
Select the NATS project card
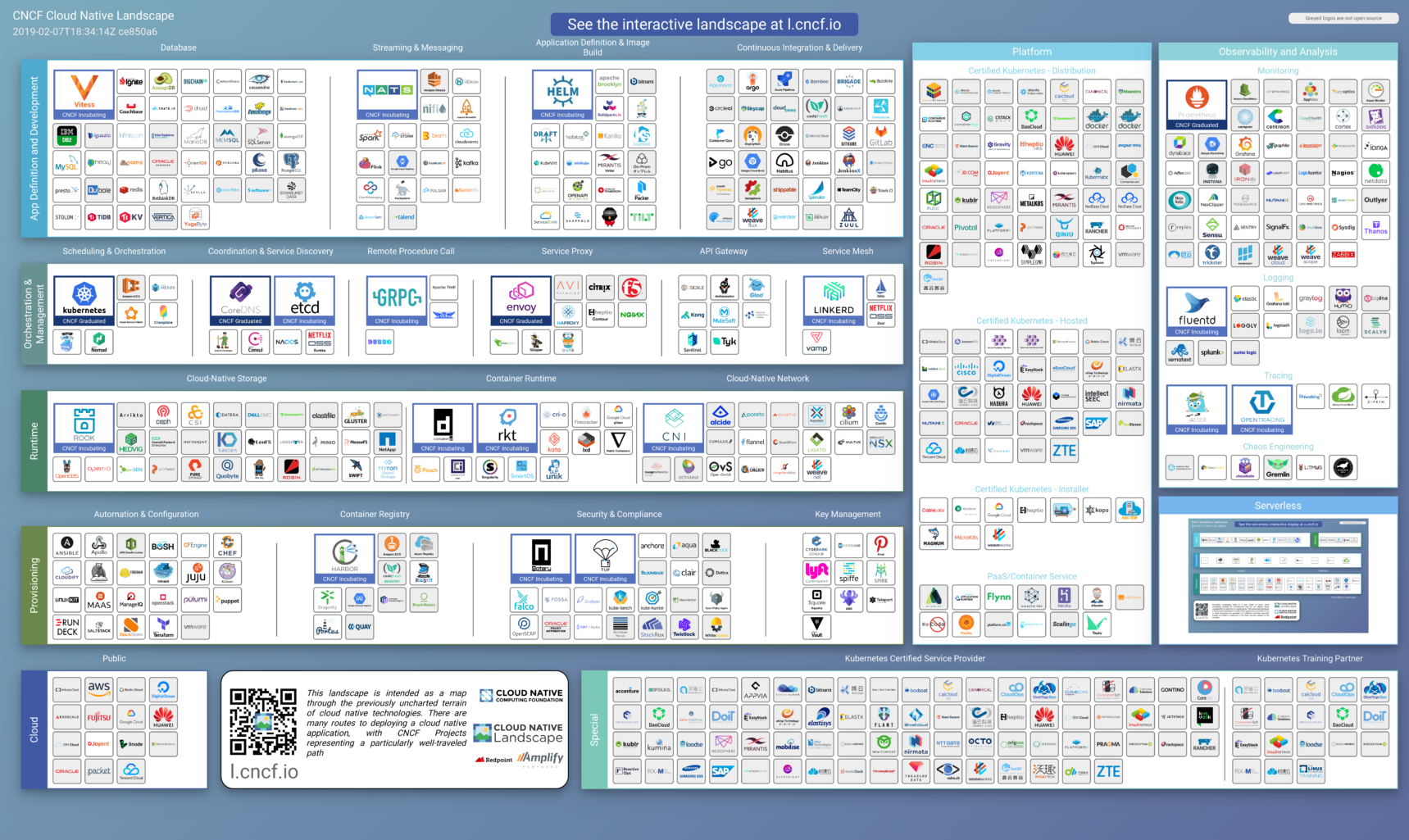[388, 95]
